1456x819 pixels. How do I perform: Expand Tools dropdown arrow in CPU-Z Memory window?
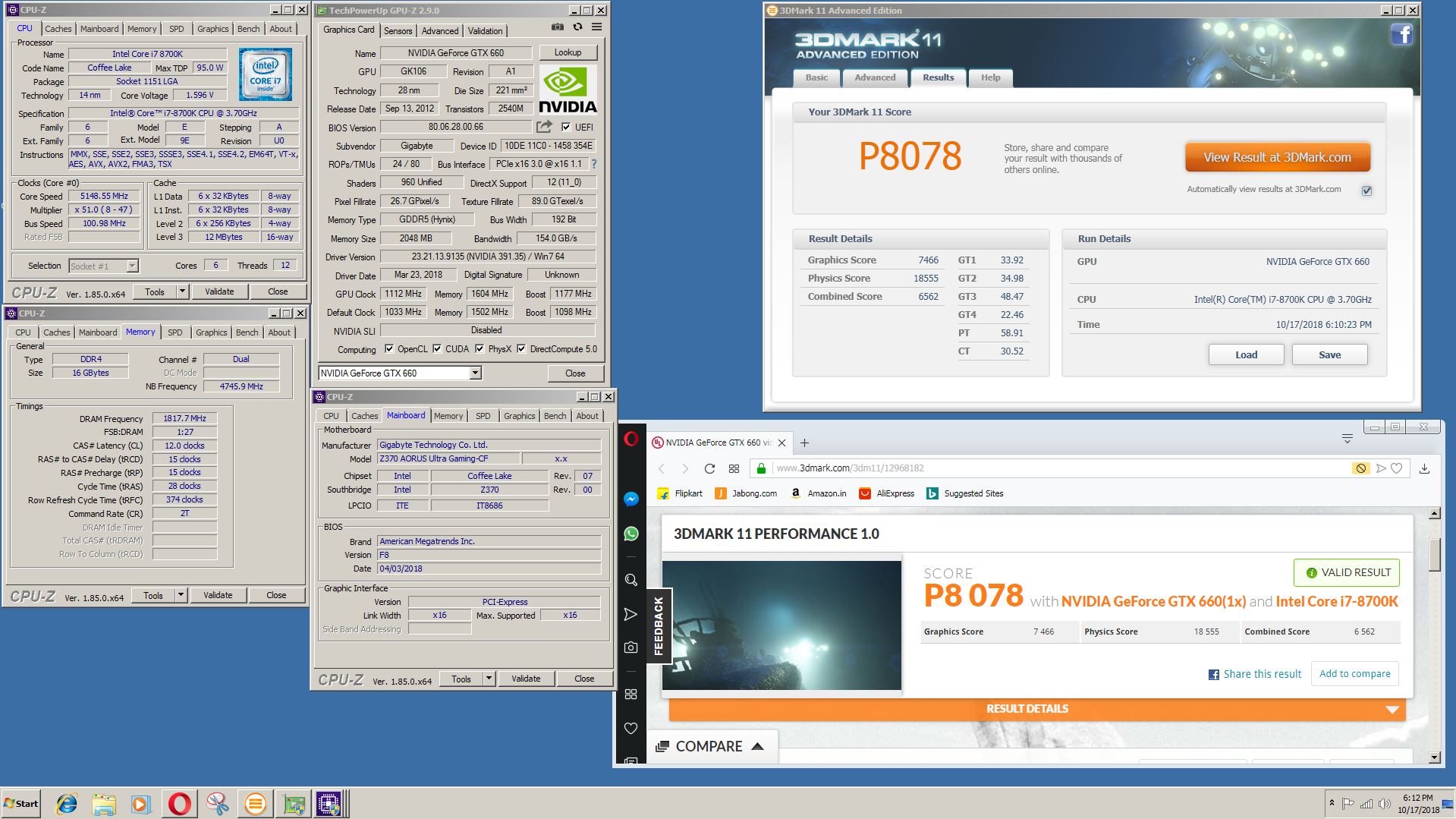181,595
